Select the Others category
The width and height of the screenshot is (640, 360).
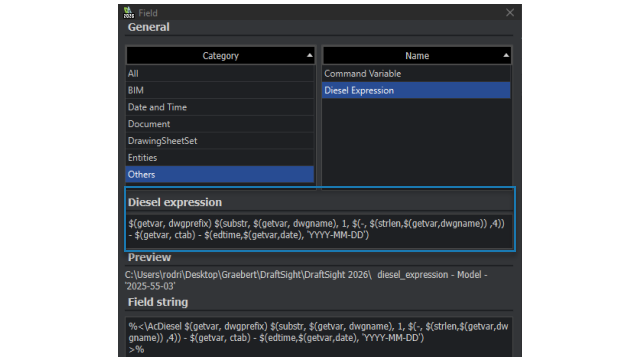pos(220,174)
